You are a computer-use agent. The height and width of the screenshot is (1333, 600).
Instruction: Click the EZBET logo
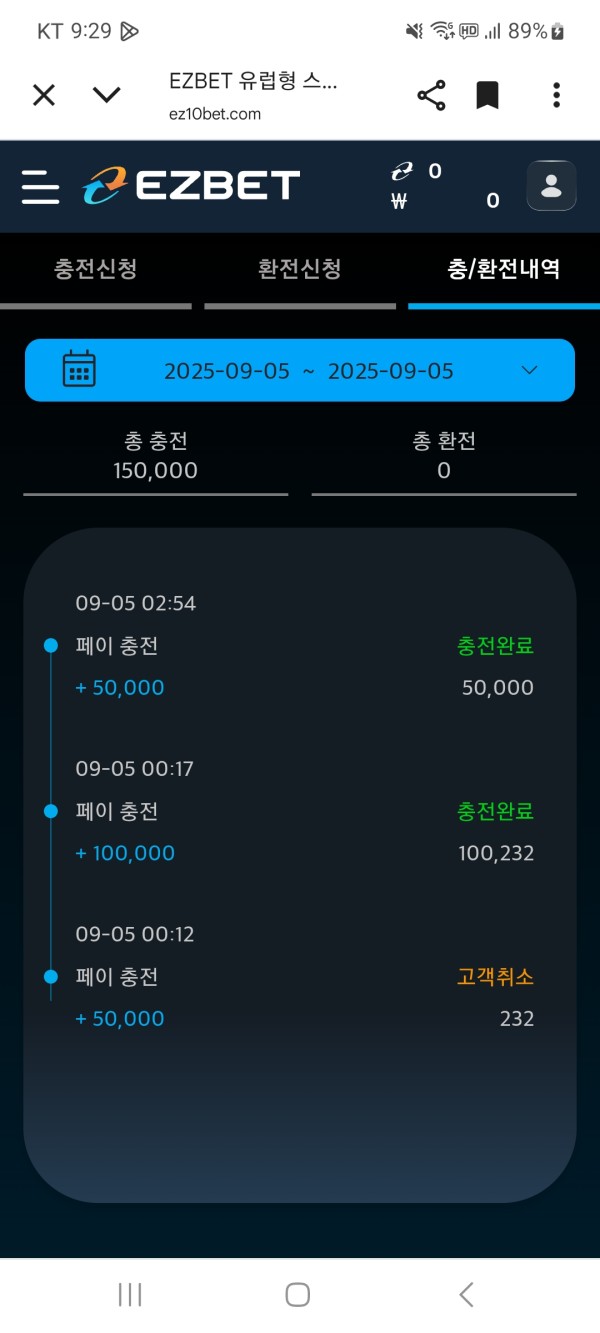click(190, 185)
